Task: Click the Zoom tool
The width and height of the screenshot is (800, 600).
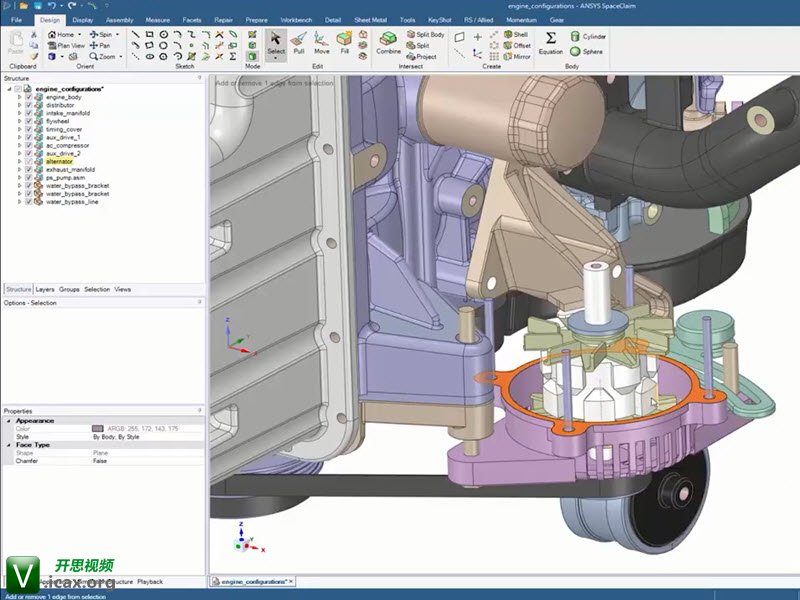Action: [x=102, y=57]
